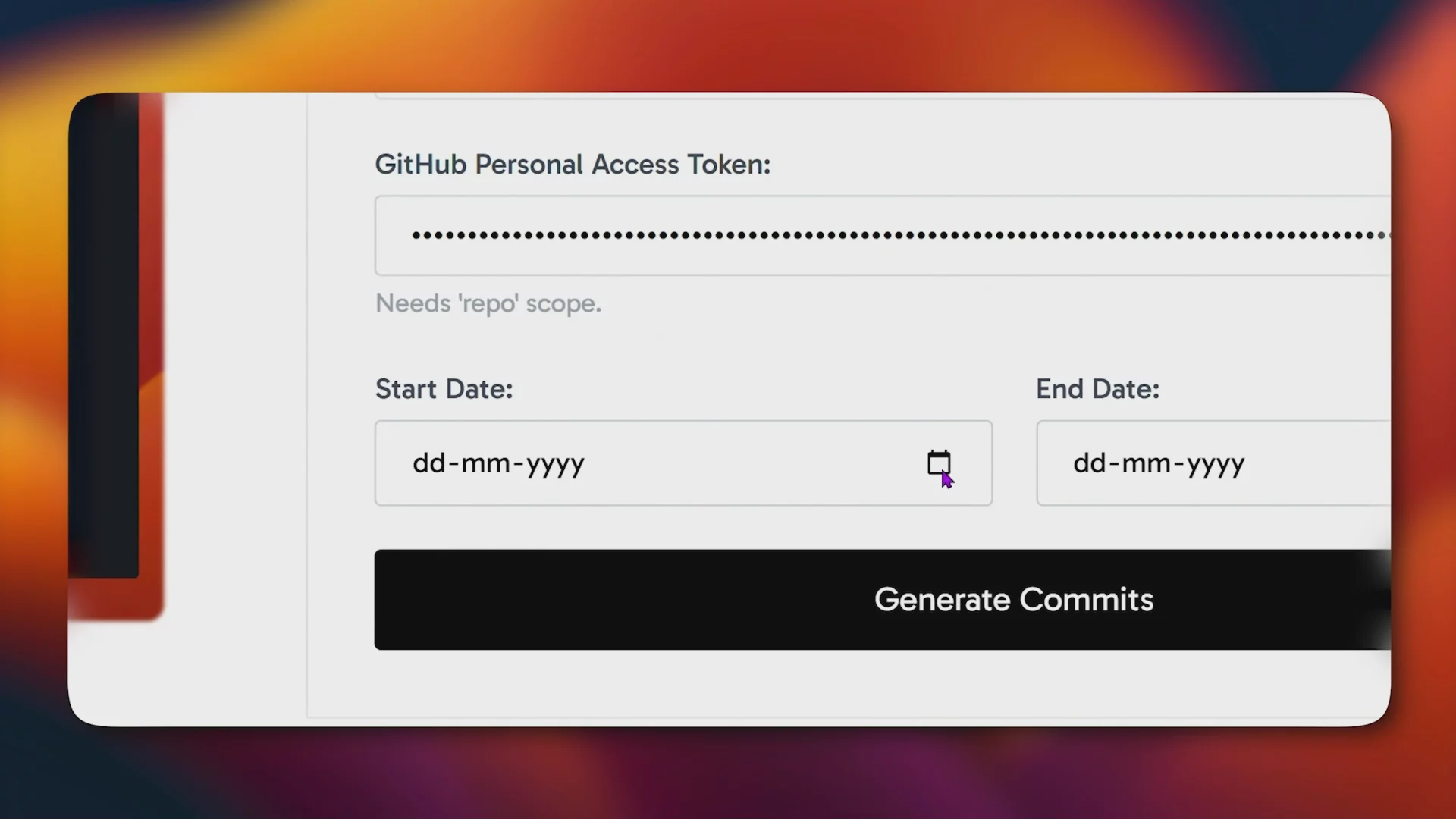The width and height of the screenshot is (1456, 819).
Task: Select the 'dd' segment in End Date
Action: tap(1089, 463)
